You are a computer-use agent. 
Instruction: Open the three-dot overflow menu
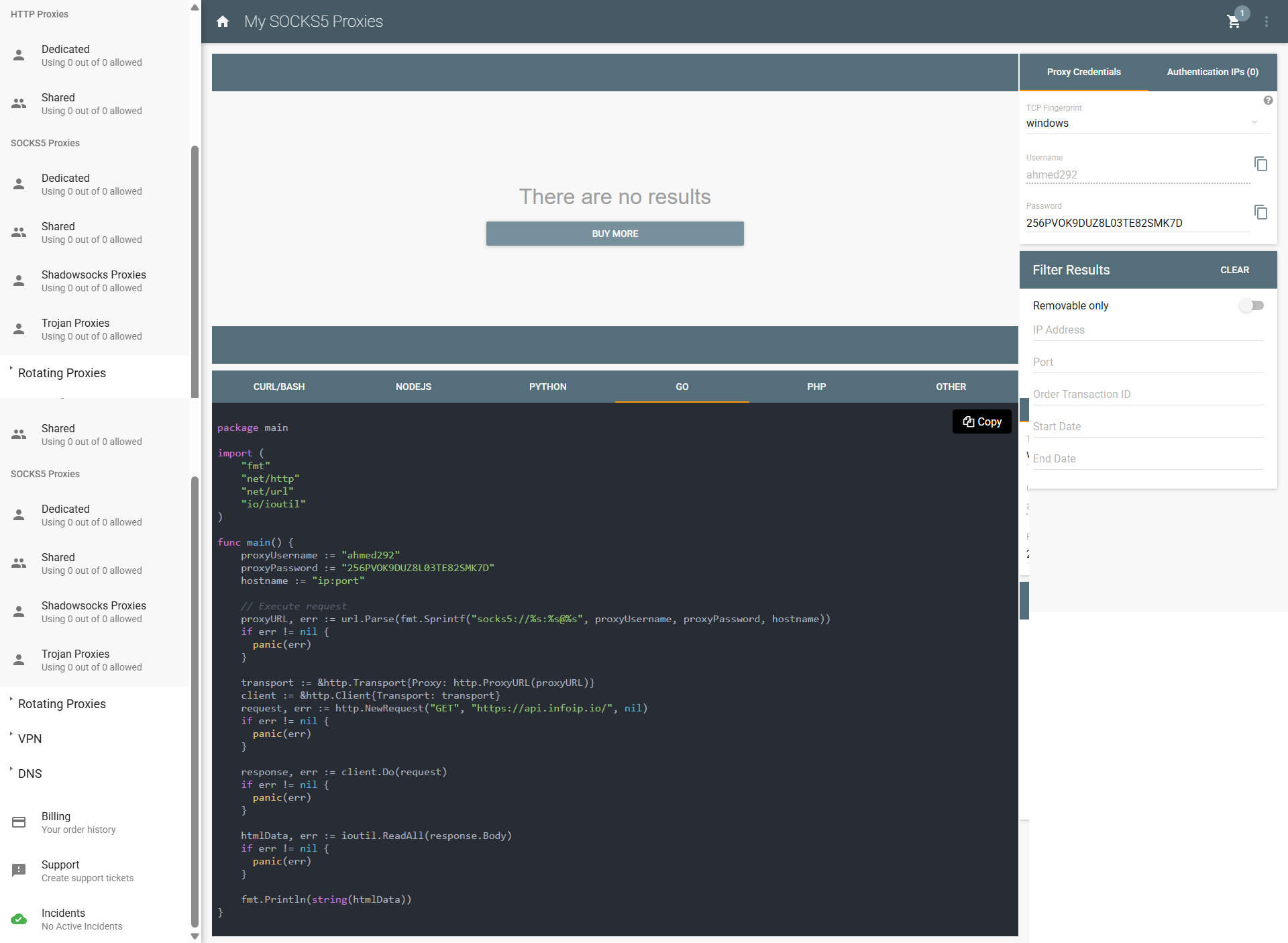coord(1267,21)
